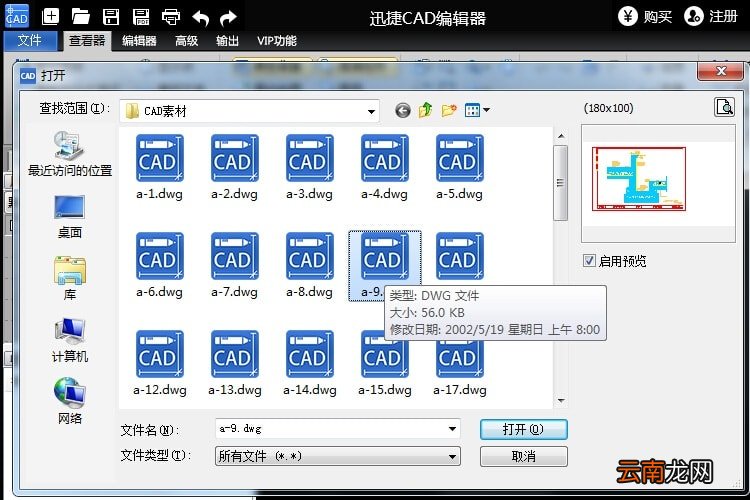750x500 pixels.
Task: Select 计算机 in the sidebar
Action: point(70,340)
